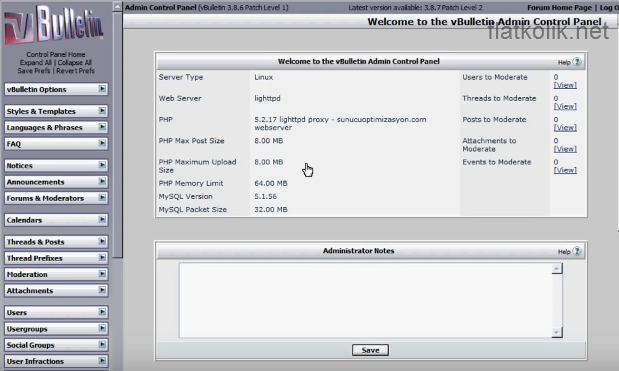Image resolution: width=619 pixels, height=371 pixels.
Task: Expand Threads & Posts arrow
Action: pyautogui.click(x=102, y=242)
